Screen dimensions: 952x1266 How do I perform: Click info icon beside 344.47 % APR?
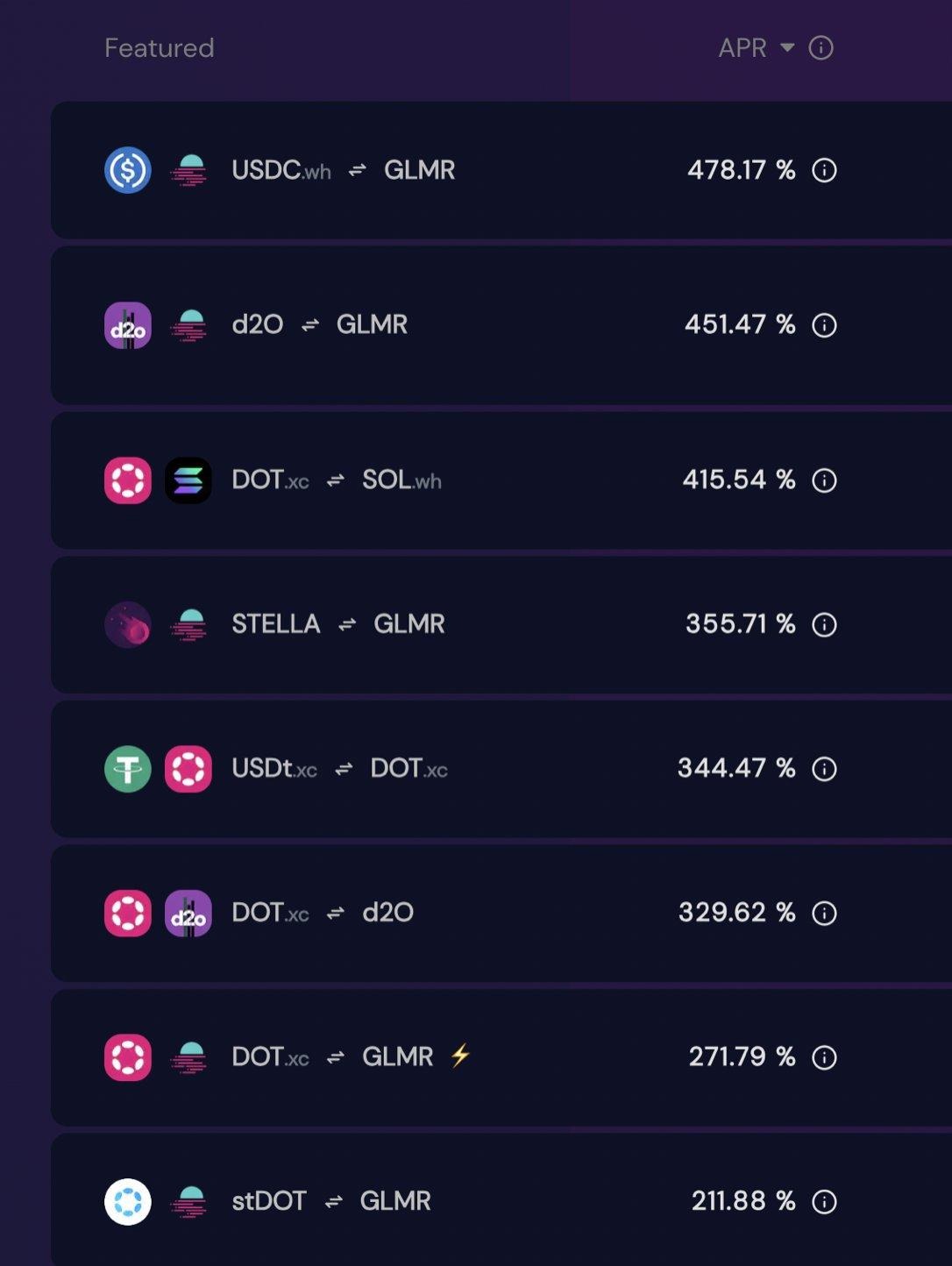pos(824,769)
